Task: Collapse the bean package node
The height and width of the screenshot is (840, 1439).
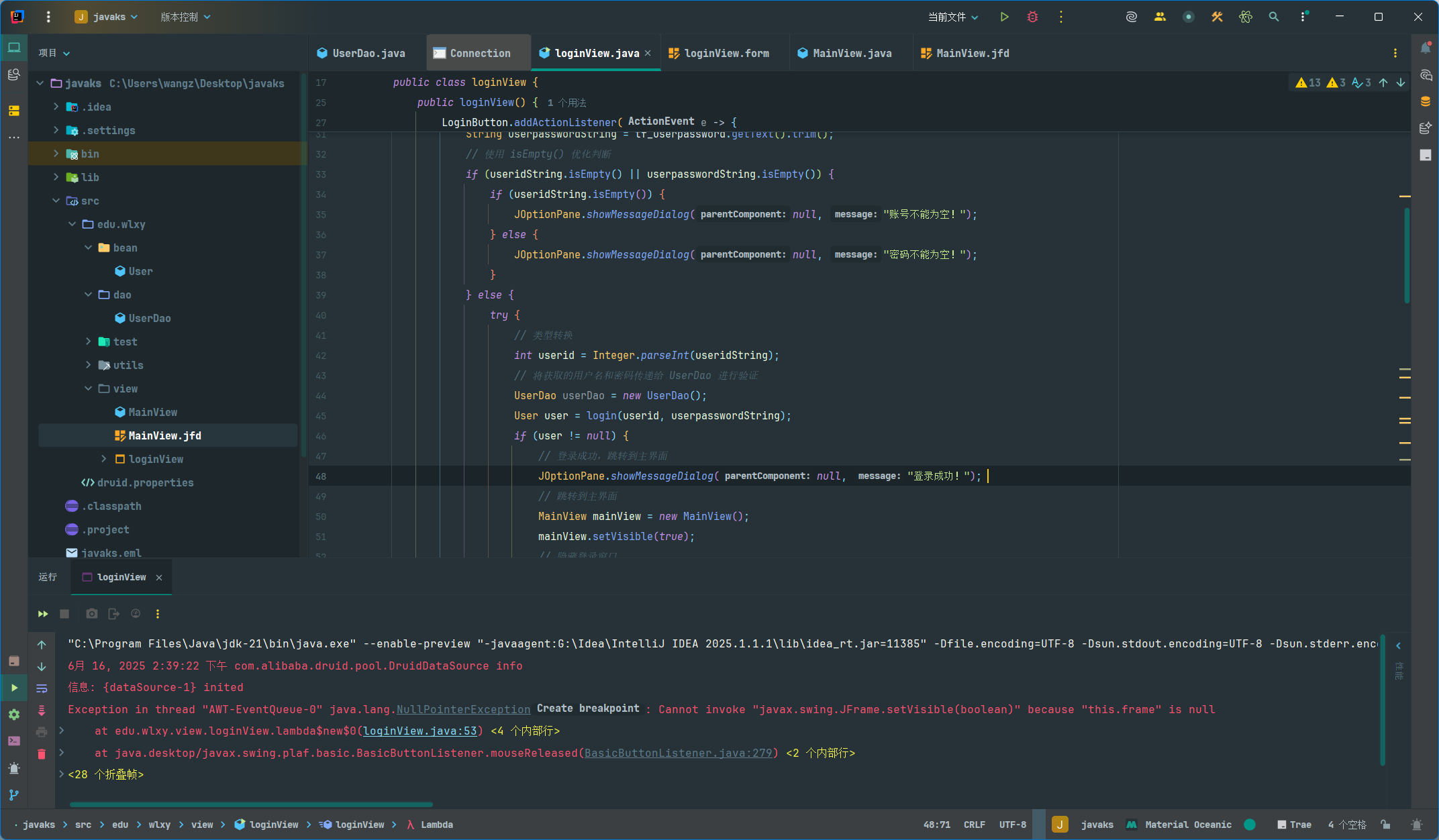Action: [88, 248]
